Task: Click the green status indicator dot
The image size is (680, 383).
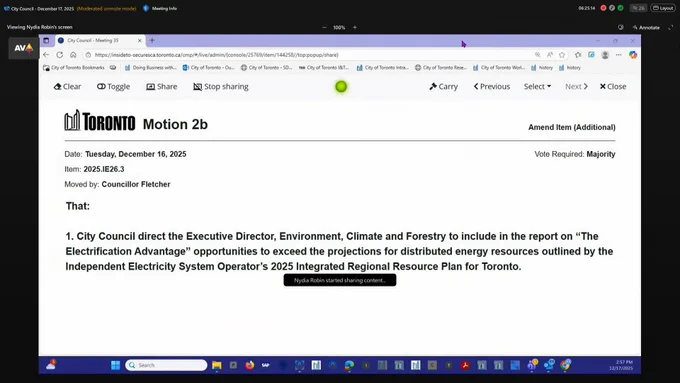Action: 341,87
